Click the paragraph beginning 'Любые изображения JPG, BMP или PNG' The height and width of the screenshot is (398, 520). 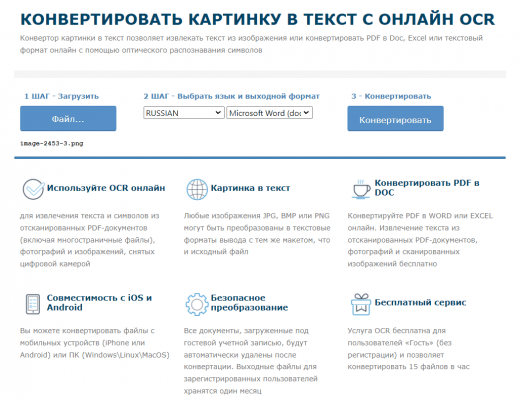(x=257, y=234)
